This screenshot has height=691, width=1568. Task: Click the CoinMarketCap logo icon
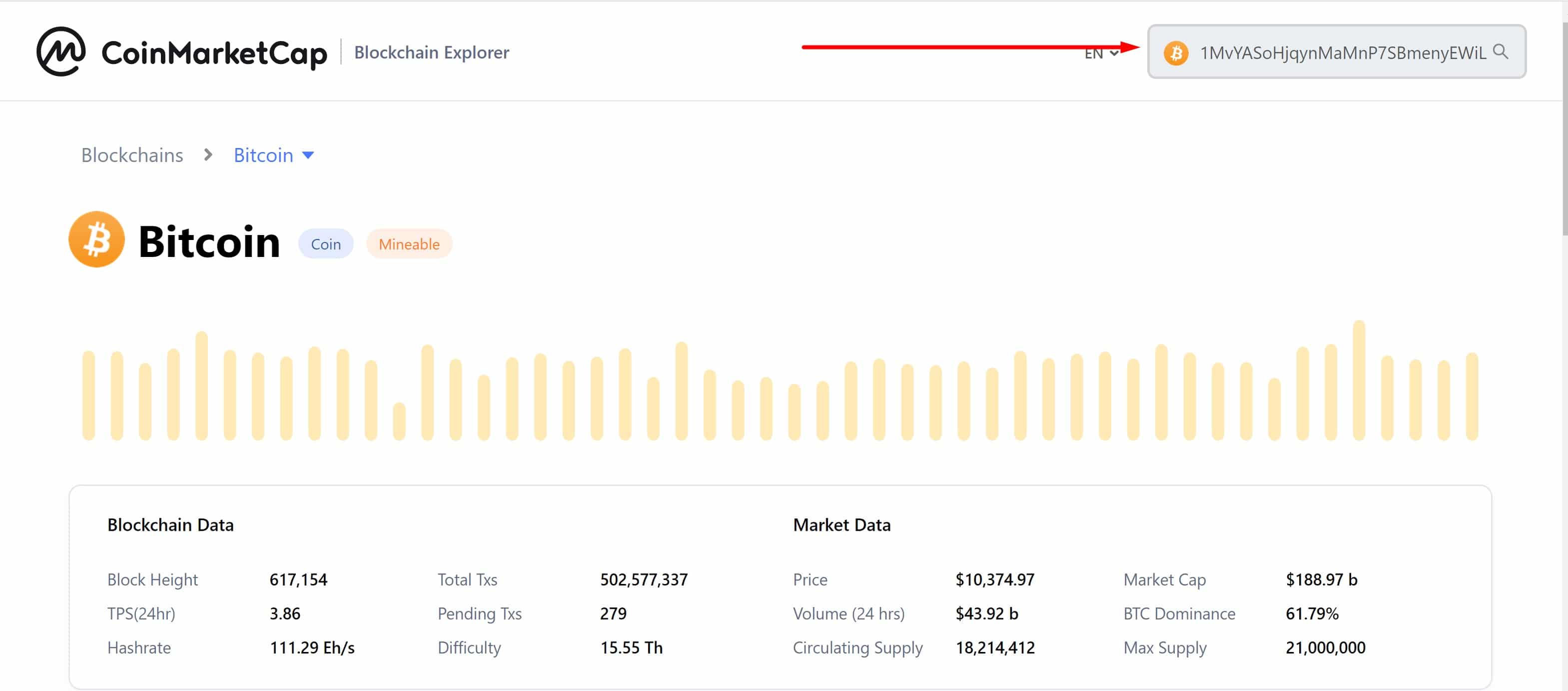61,52
